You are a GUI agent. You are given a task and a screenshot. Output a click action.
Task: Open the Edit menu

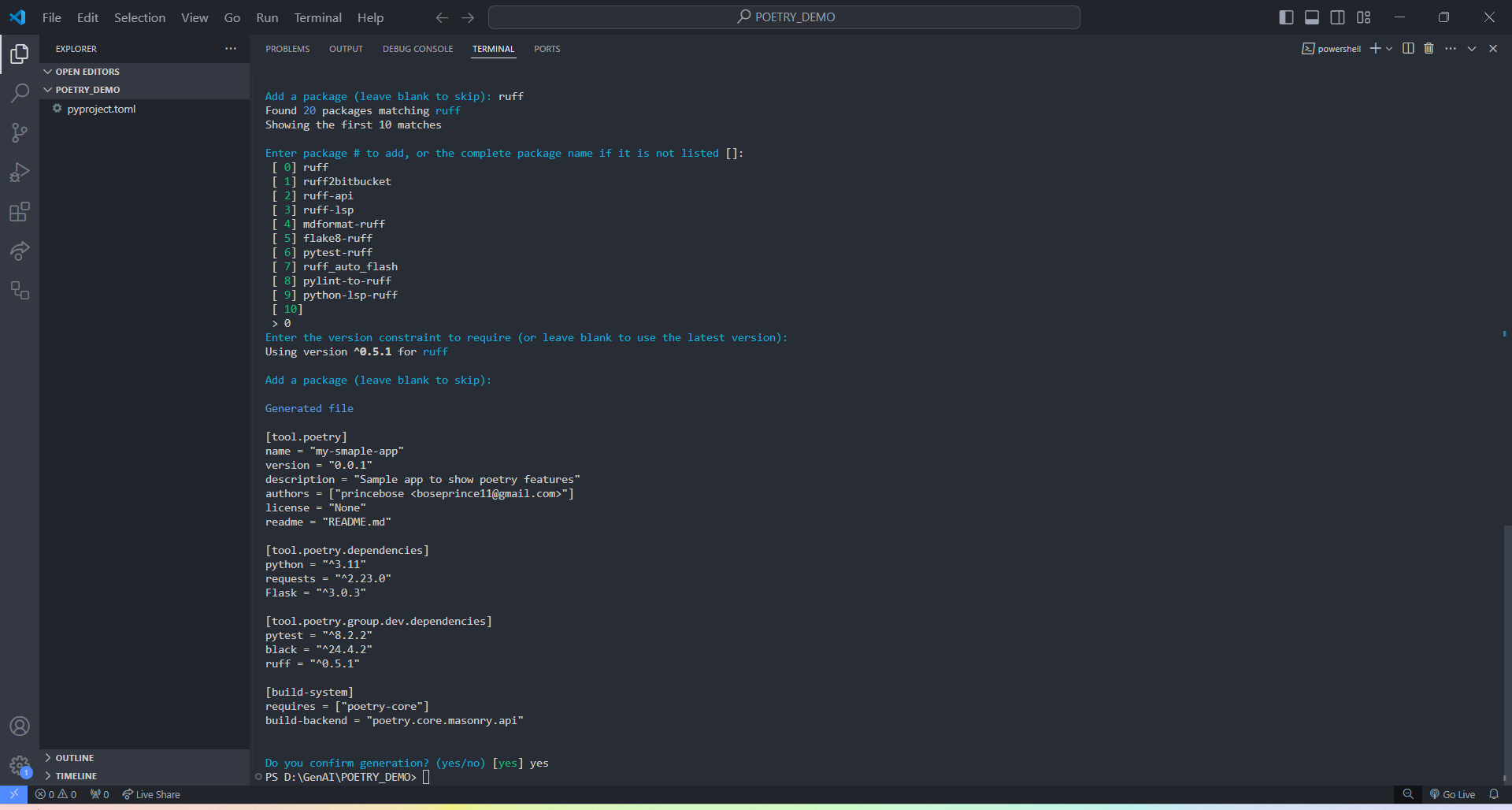(87, 17)
